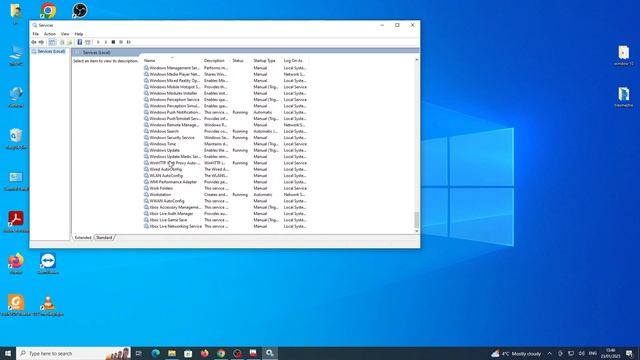Select the Windows Update Medic Service row
Image resolution: width=640 pixels, height=360 pixels.
coord(225,157)
